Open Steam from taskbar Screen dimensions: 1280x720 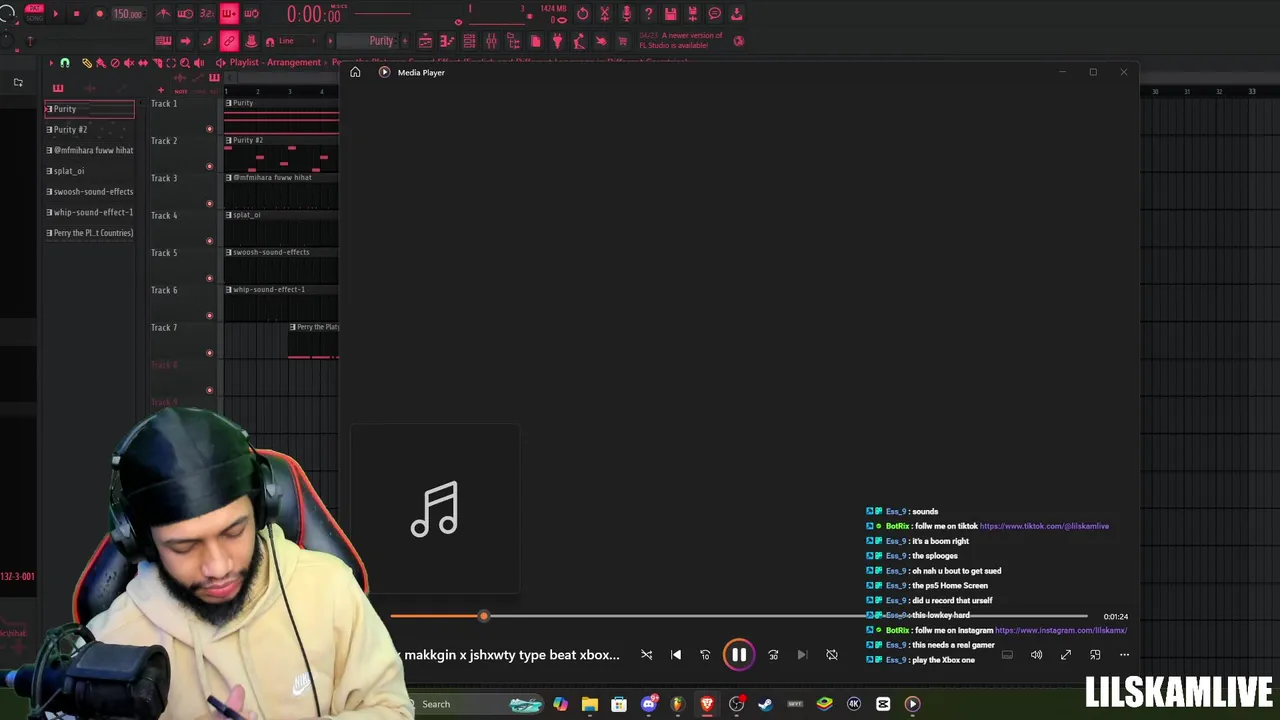[x=765, y=704]
